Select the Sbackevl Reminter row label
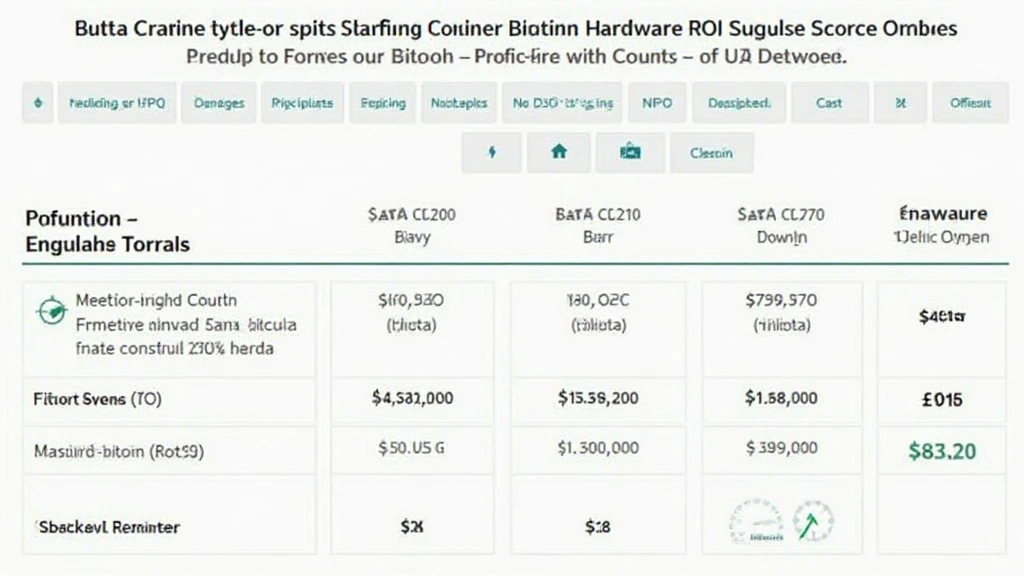The image size is (1024, 576). click(110, 526)
